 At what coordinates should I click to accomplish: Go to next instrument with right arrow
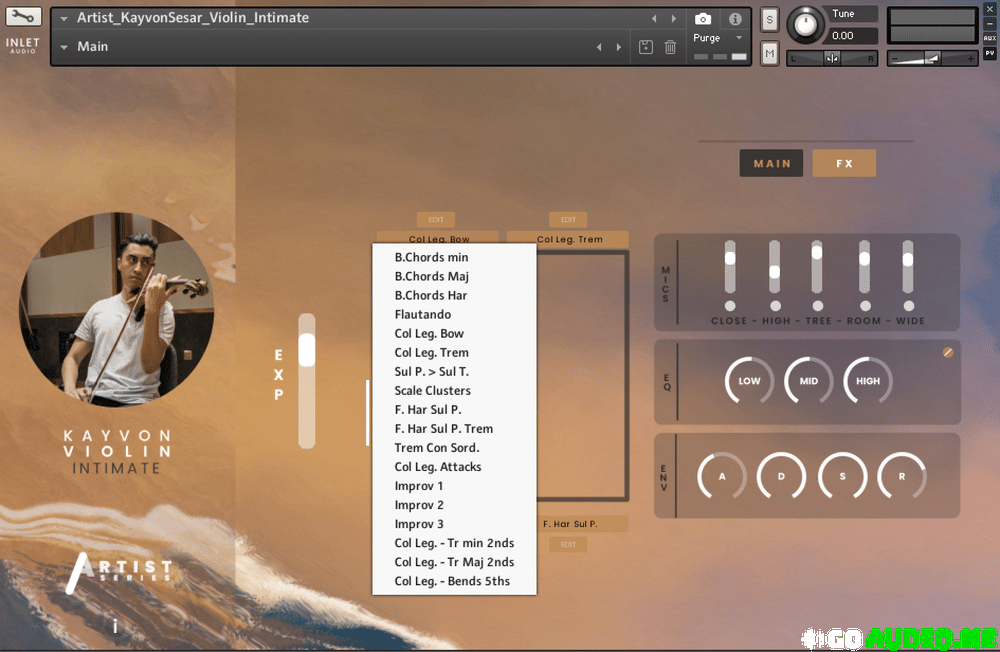673,19
